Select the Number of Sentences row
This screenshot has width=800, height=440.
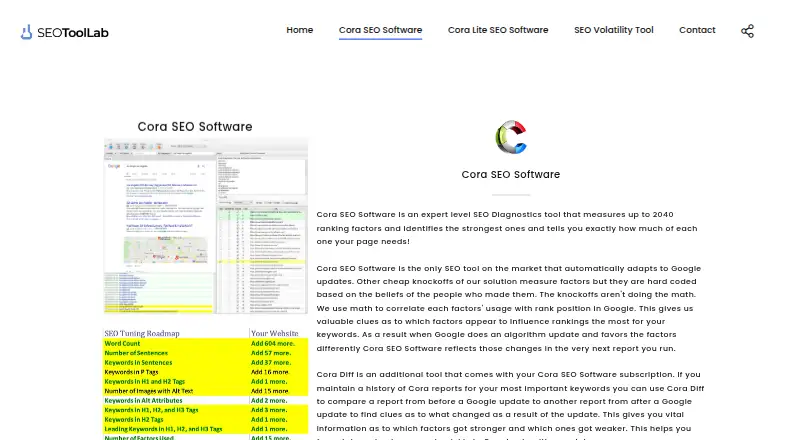click(206, 353)
